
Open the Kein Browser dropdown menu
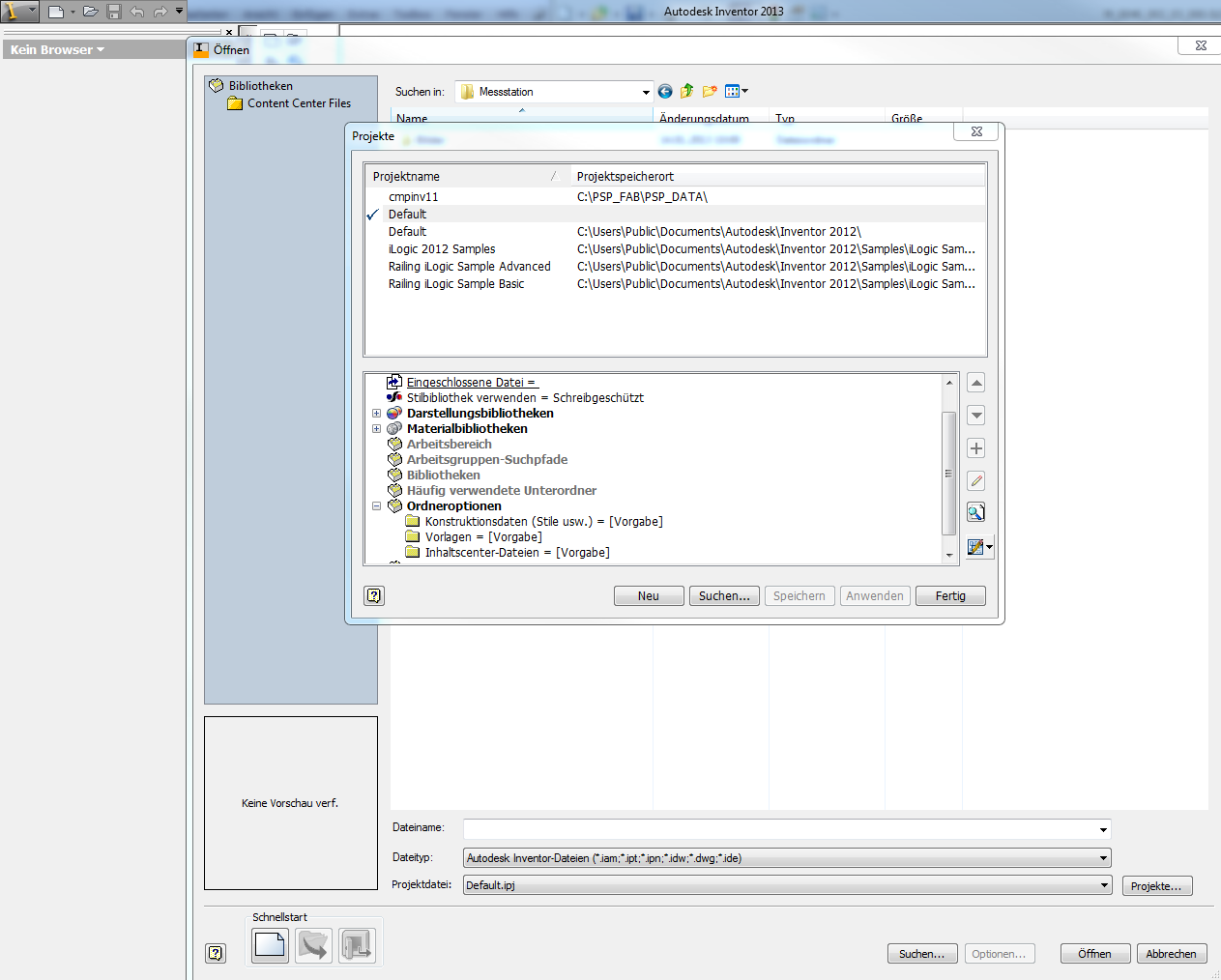[57, 50]
